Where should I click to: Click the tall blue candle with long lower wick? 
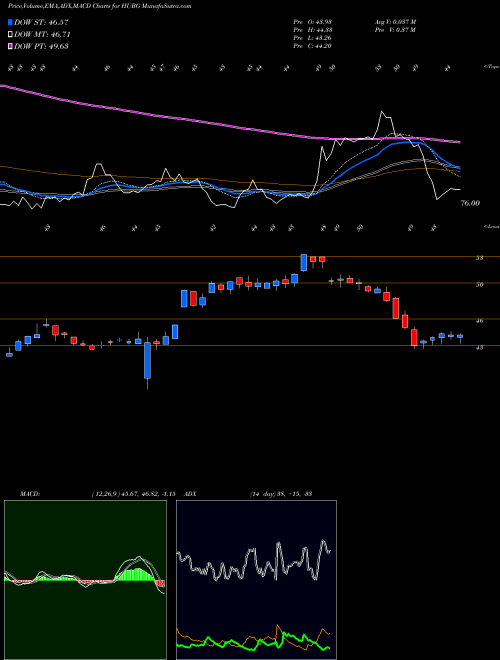pos(147,360)
